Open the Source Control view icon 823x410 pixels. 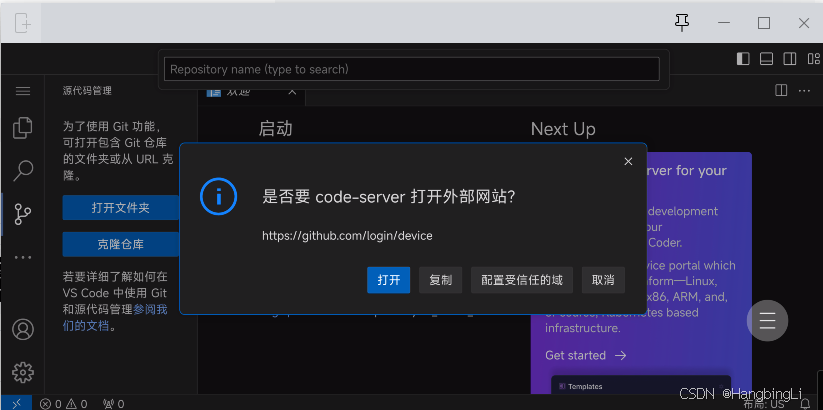(x=23, y=214)
